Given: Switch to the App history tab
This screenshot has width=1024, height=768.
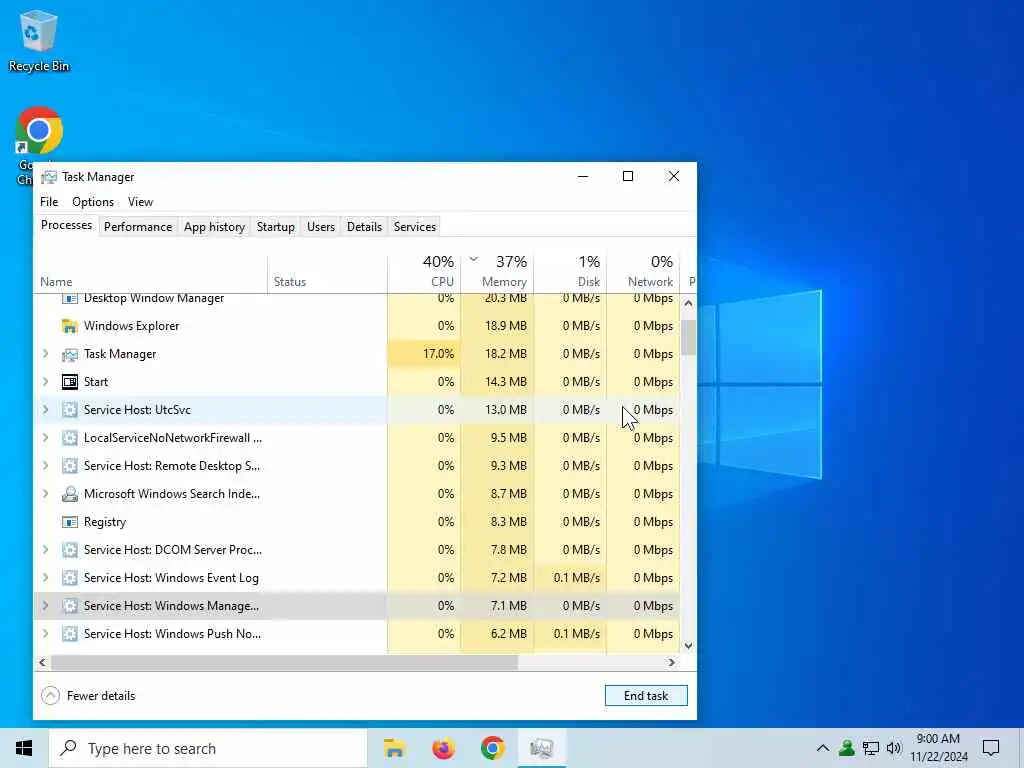Looking at the screenshot, I should (214, 227).
